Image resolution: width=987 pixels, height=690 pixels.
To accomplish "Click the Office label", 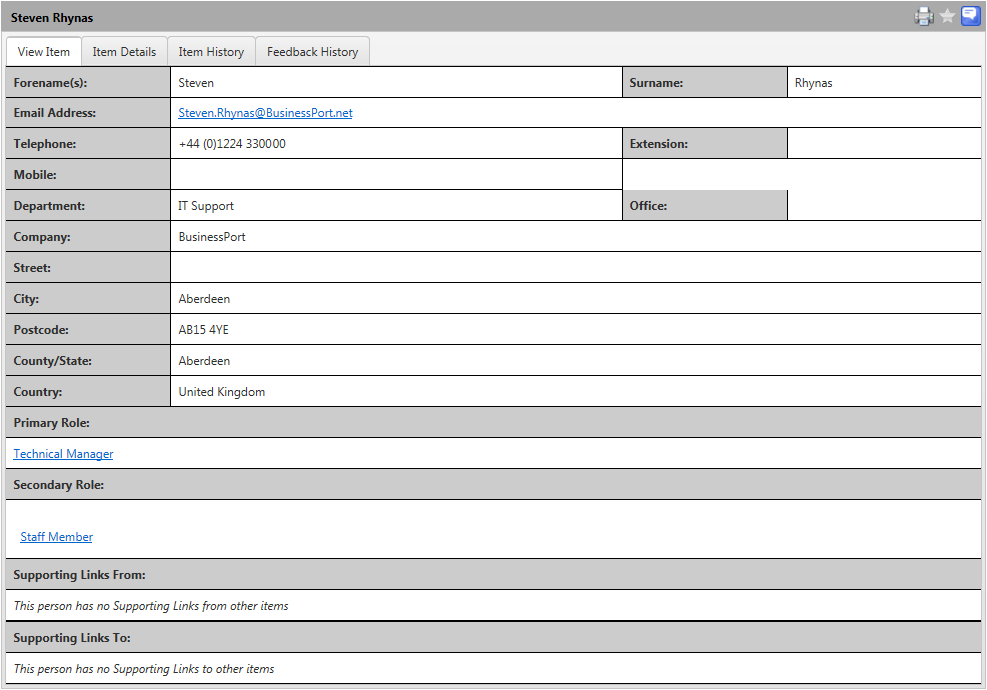I will click(648, 206).
